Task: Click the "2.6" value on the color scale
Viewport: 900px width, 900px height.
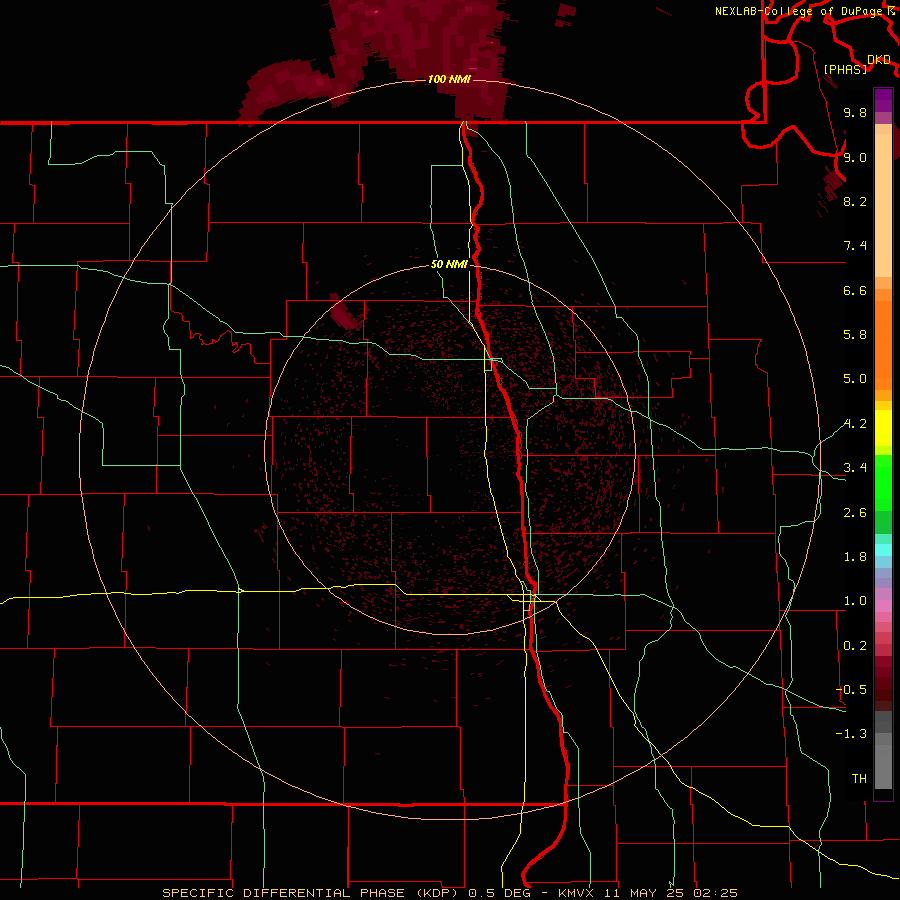Action: [x=855, y=513]
